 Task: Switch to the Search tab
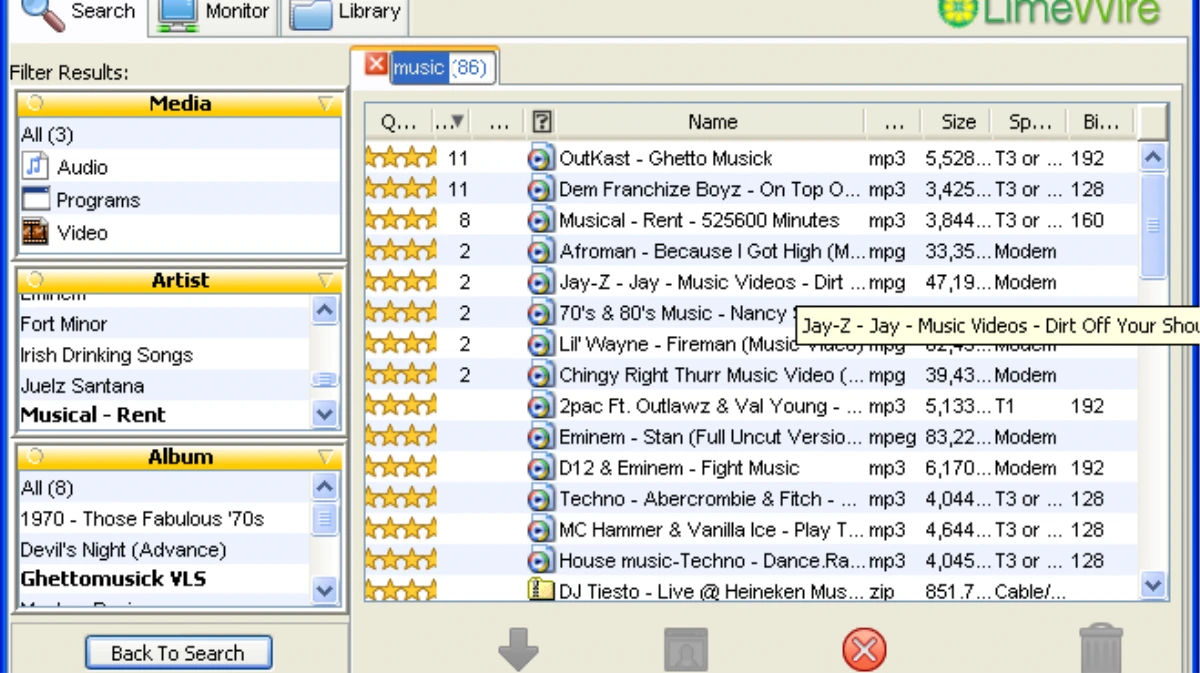(78, 14)
